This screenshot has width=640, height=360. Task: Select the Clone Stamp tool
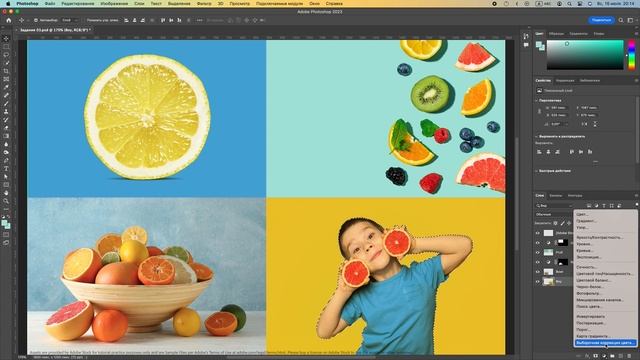tap(6, 111)
